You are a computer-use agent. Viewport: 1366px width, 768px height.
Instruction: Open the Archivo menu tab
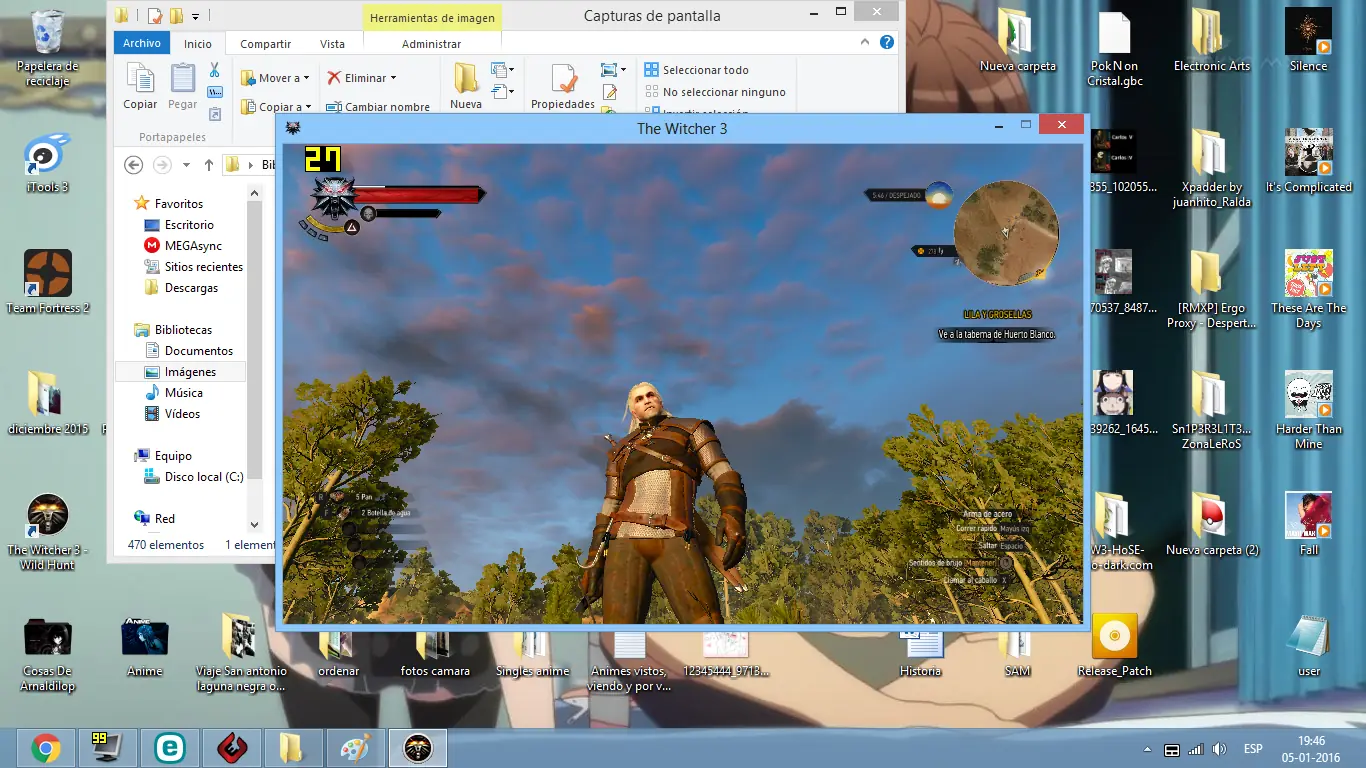click(x=142, y=43)
